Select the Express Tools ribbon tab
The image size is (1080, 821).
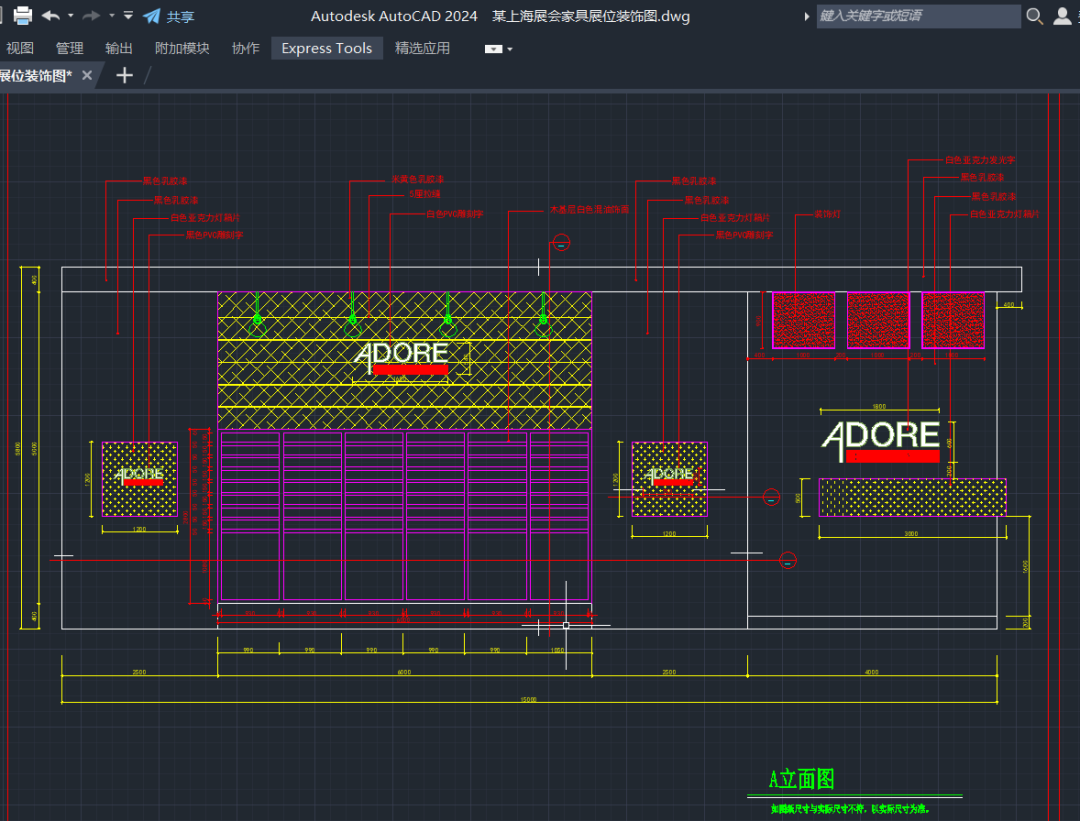point(326,48)
